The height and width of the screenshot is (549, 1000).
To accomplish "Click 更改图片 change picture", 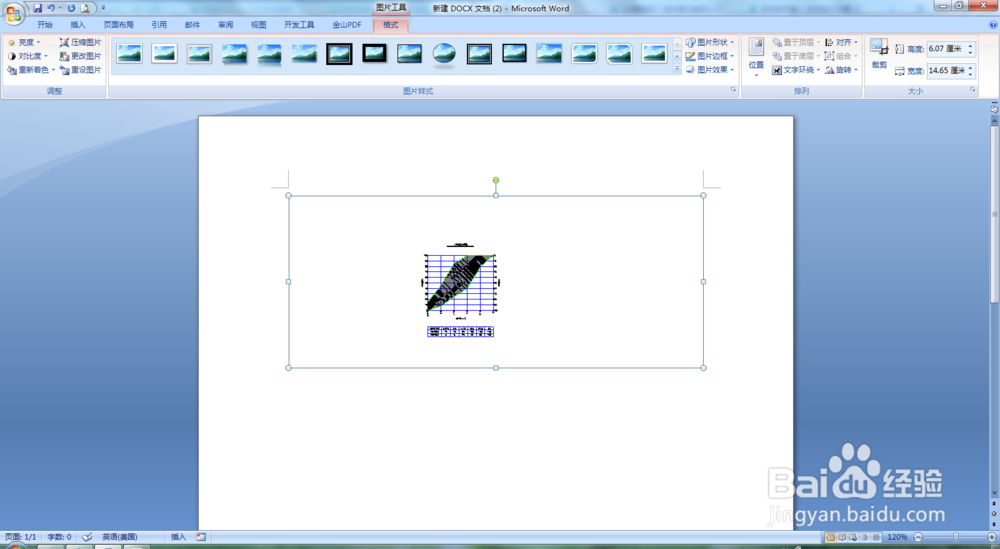I will (x=80, y=56).
